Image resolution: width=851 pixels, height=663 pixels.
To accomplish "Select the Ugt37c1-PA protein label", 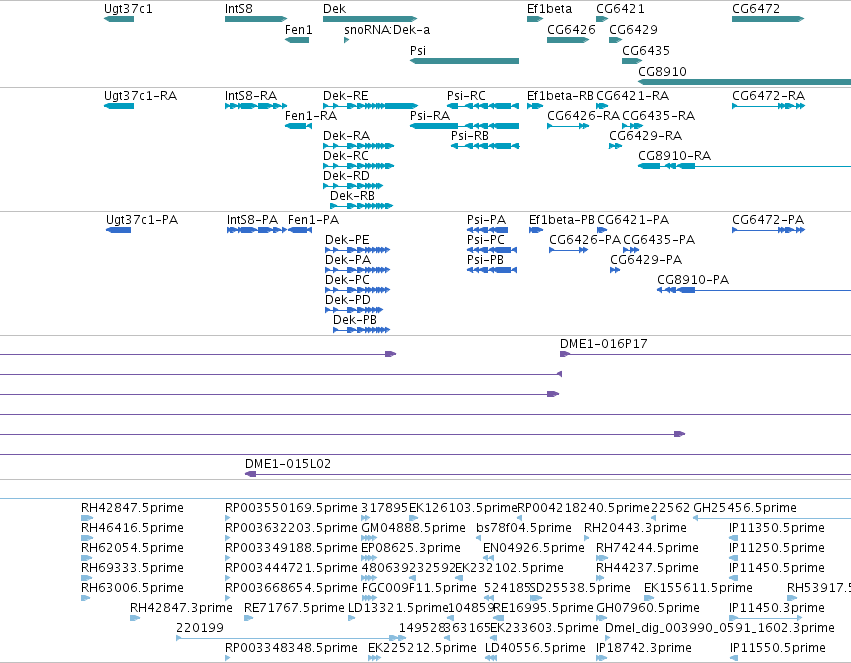I will click(x=142, y=220).
